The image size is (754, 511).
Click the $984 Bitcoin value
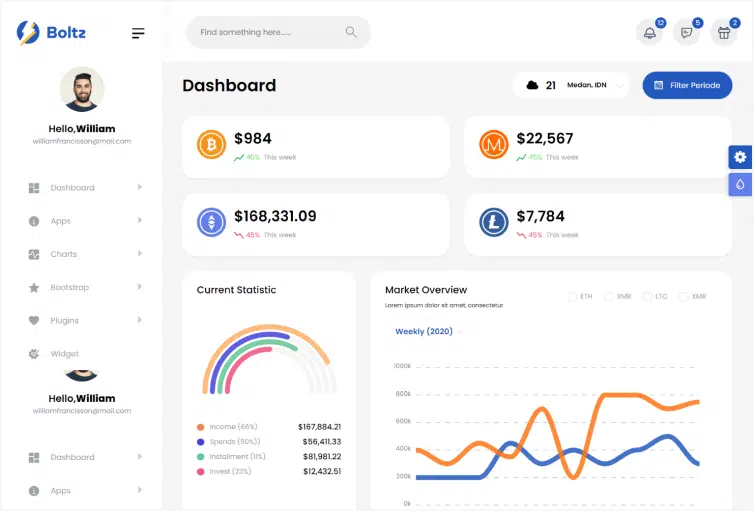tap(253, 139)
